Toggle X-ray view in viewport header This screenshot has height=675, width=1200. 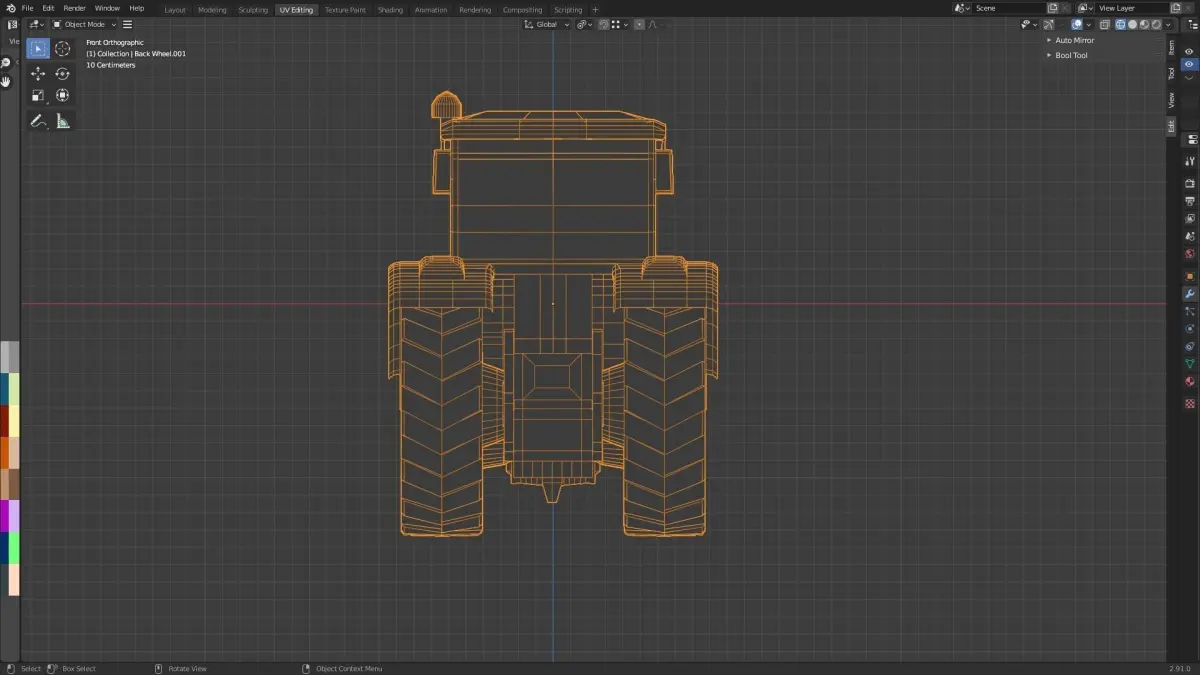(x=1105, y=24)
